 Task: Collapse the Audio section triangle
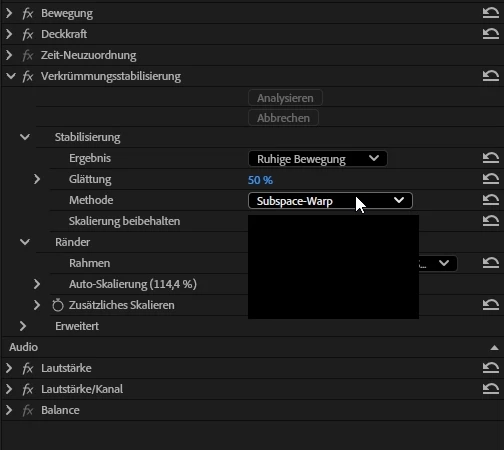click(494, 348)
